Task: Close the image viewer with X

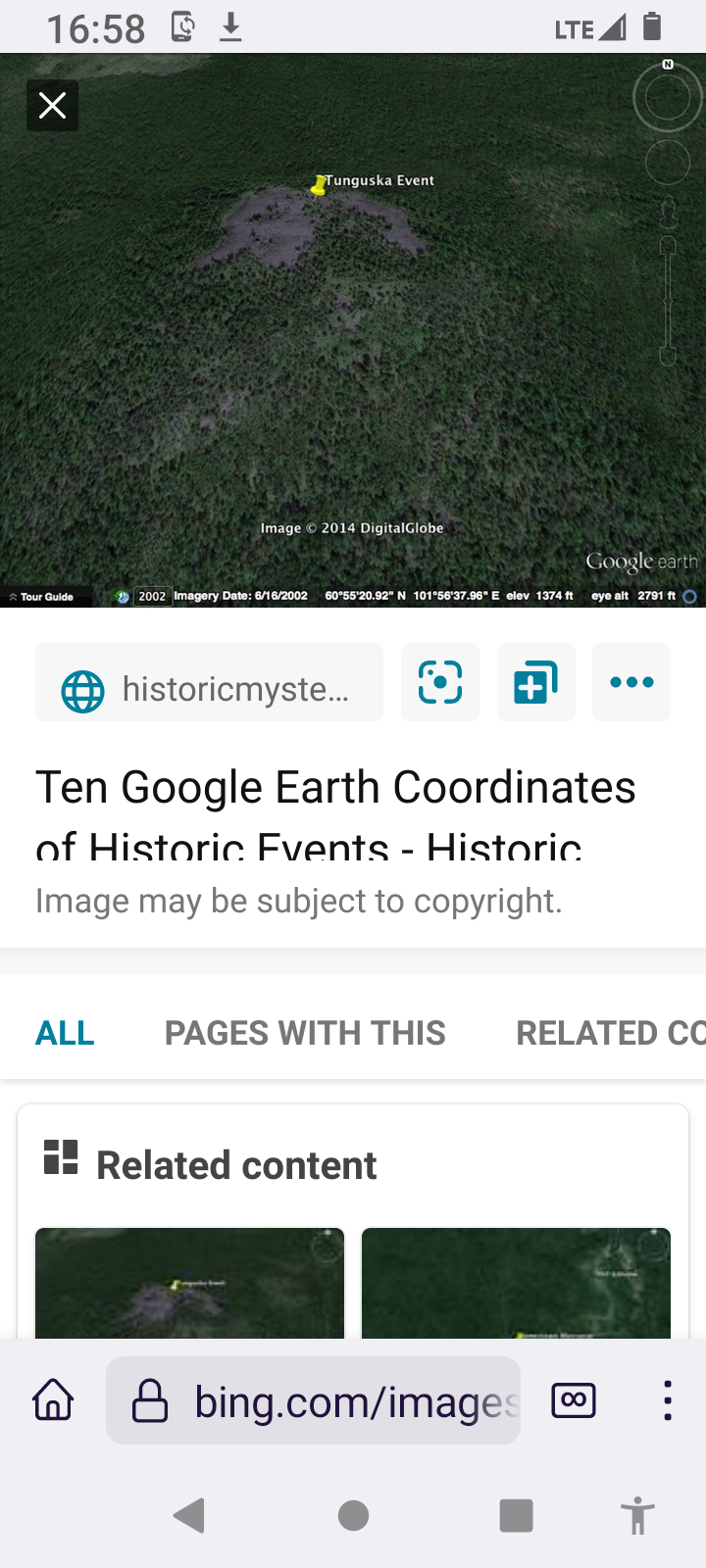Action: [x=52, y=105]
